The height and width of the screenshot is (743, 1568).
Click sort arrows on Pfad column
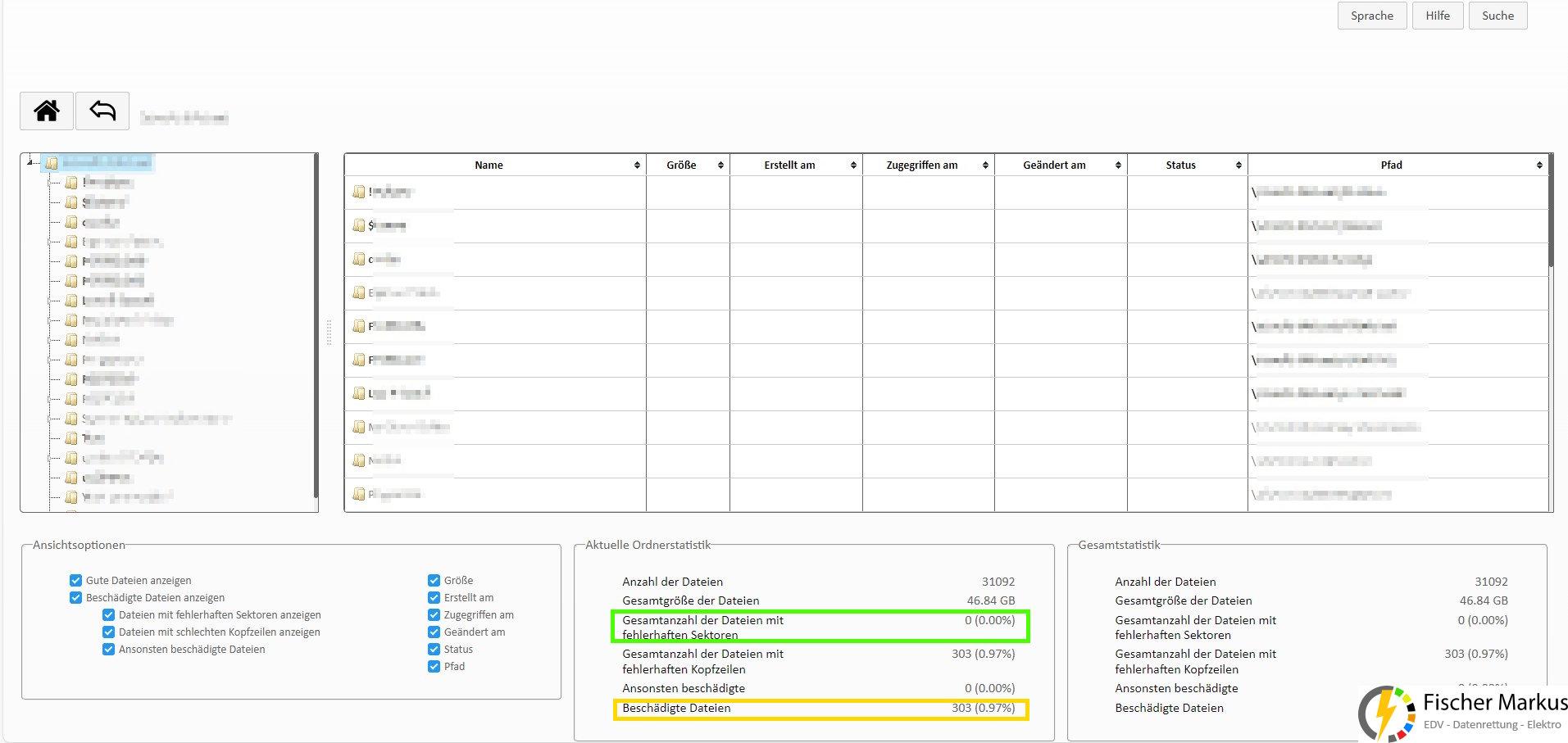pyautogui.click(x=1539, y=165)
